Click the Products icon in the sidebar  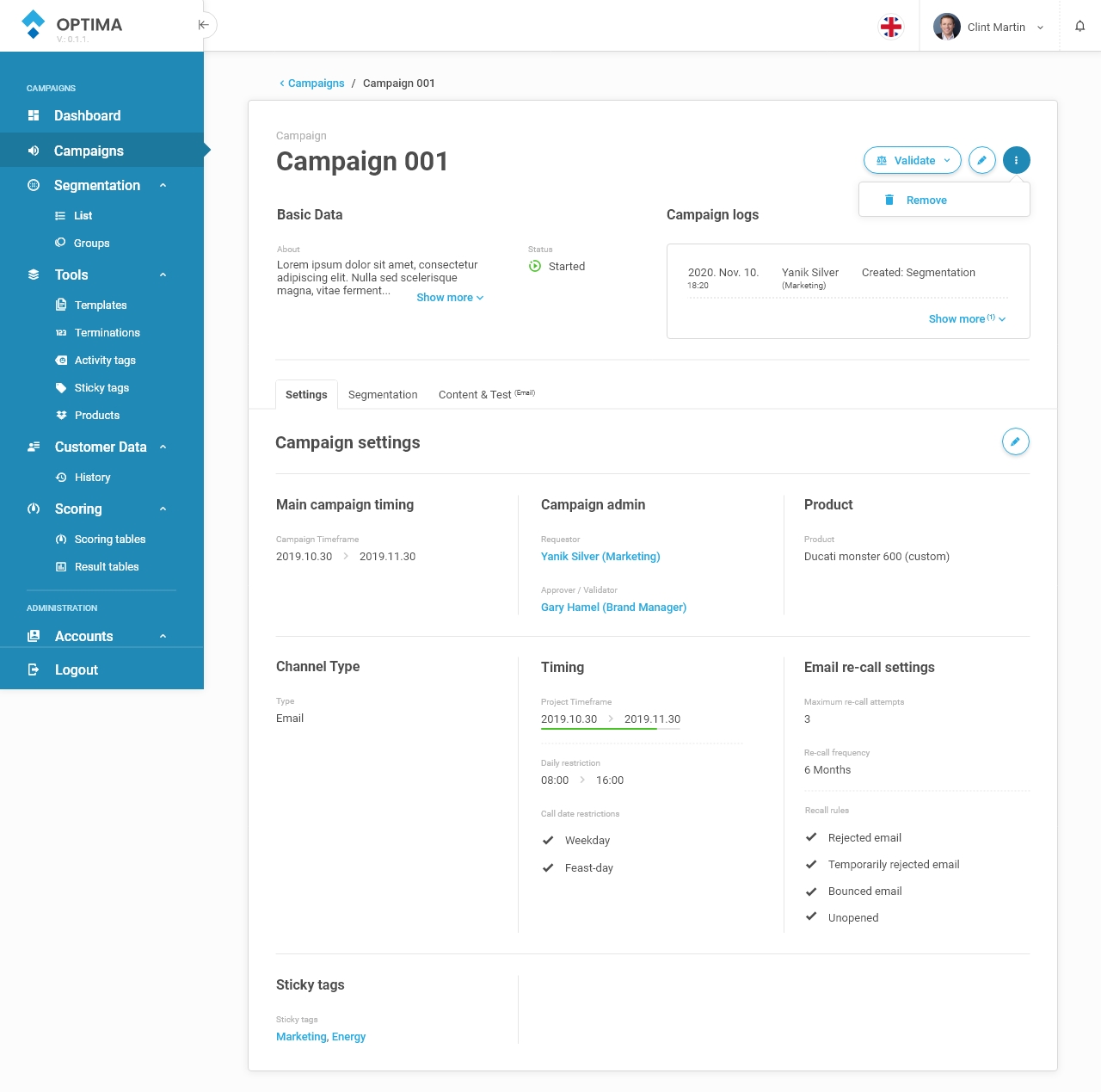(61, 415)
